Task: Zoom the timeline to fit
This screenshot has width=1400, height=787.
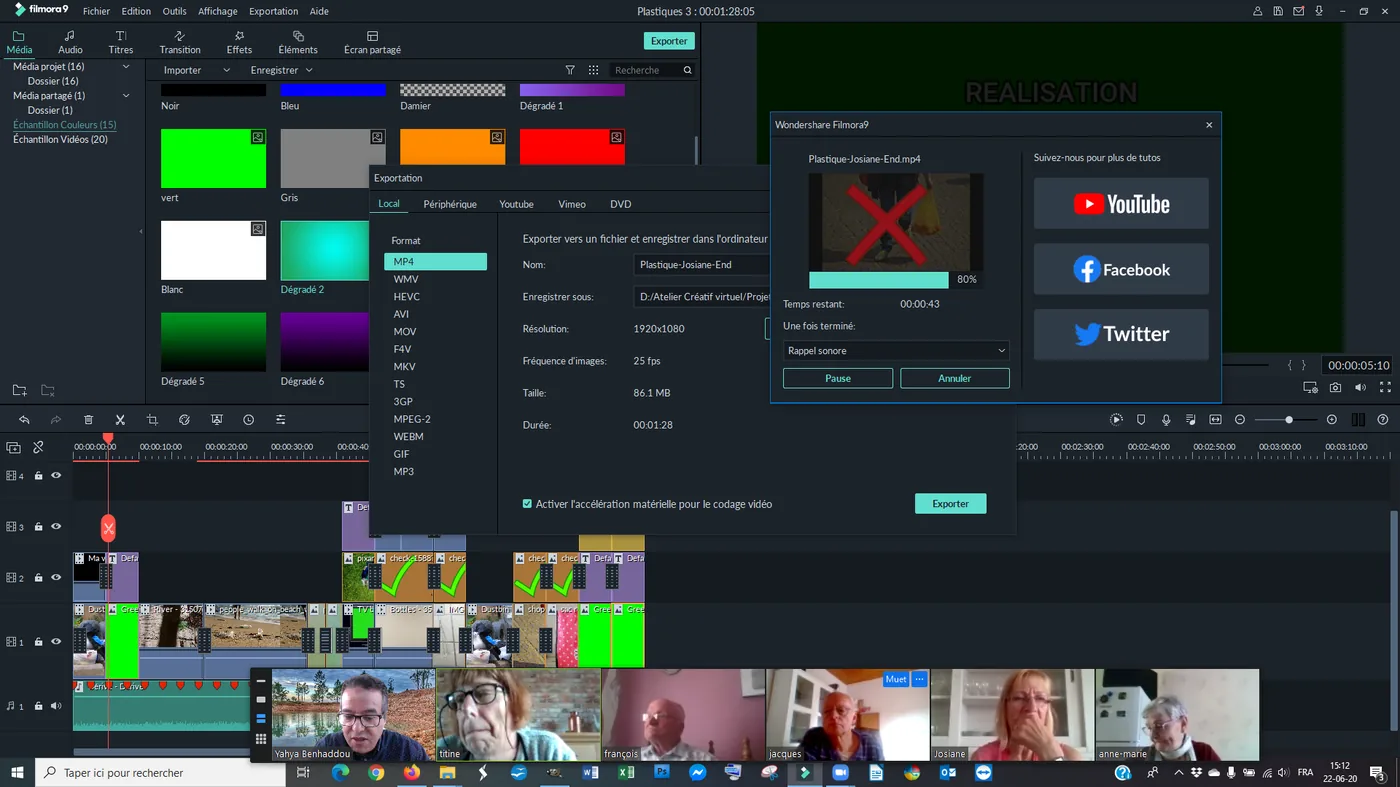Action: point(1215,420)
